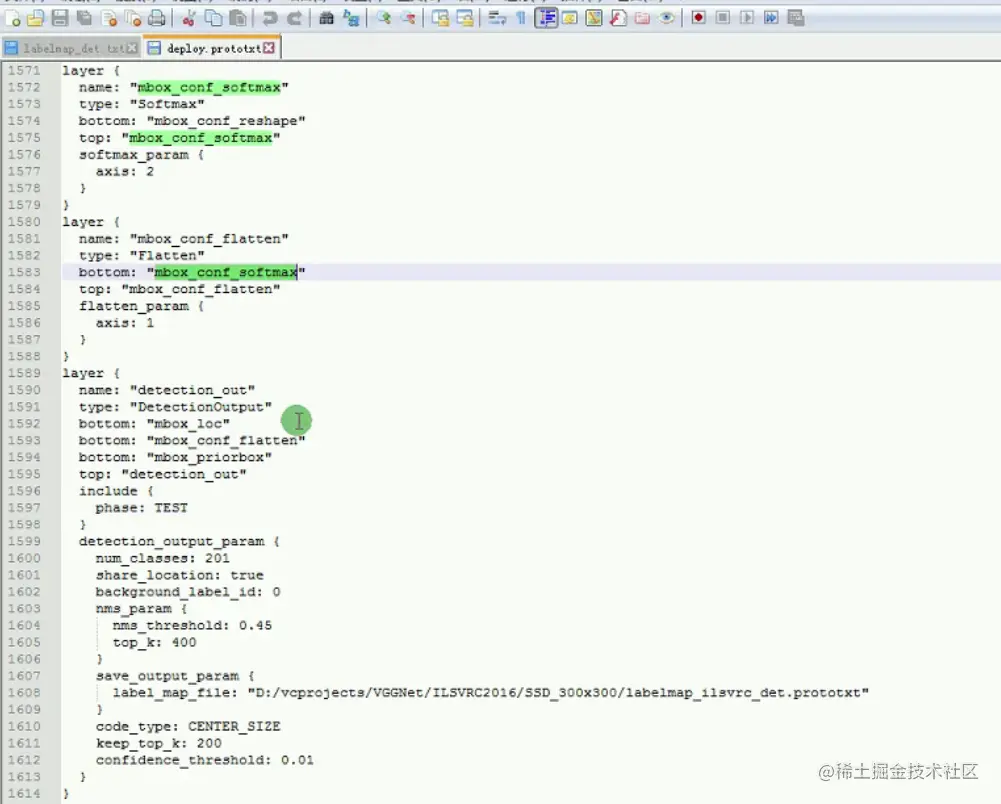This screenshot has width=1001, height=804.
Task: Switch to the labelmap_det.txt tab
Action: 70,49
